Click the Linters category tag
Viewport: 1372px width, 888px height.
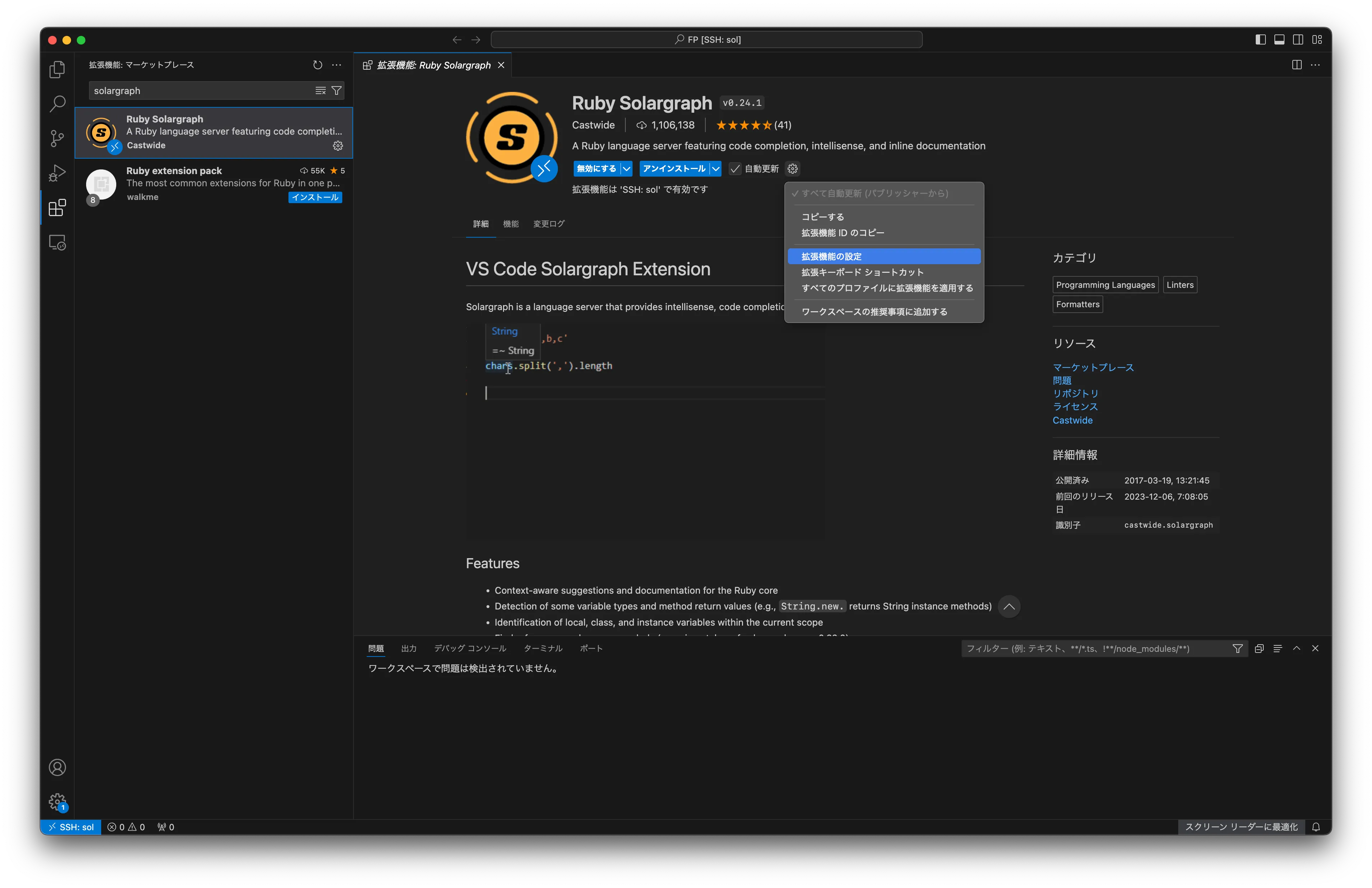1180,285
